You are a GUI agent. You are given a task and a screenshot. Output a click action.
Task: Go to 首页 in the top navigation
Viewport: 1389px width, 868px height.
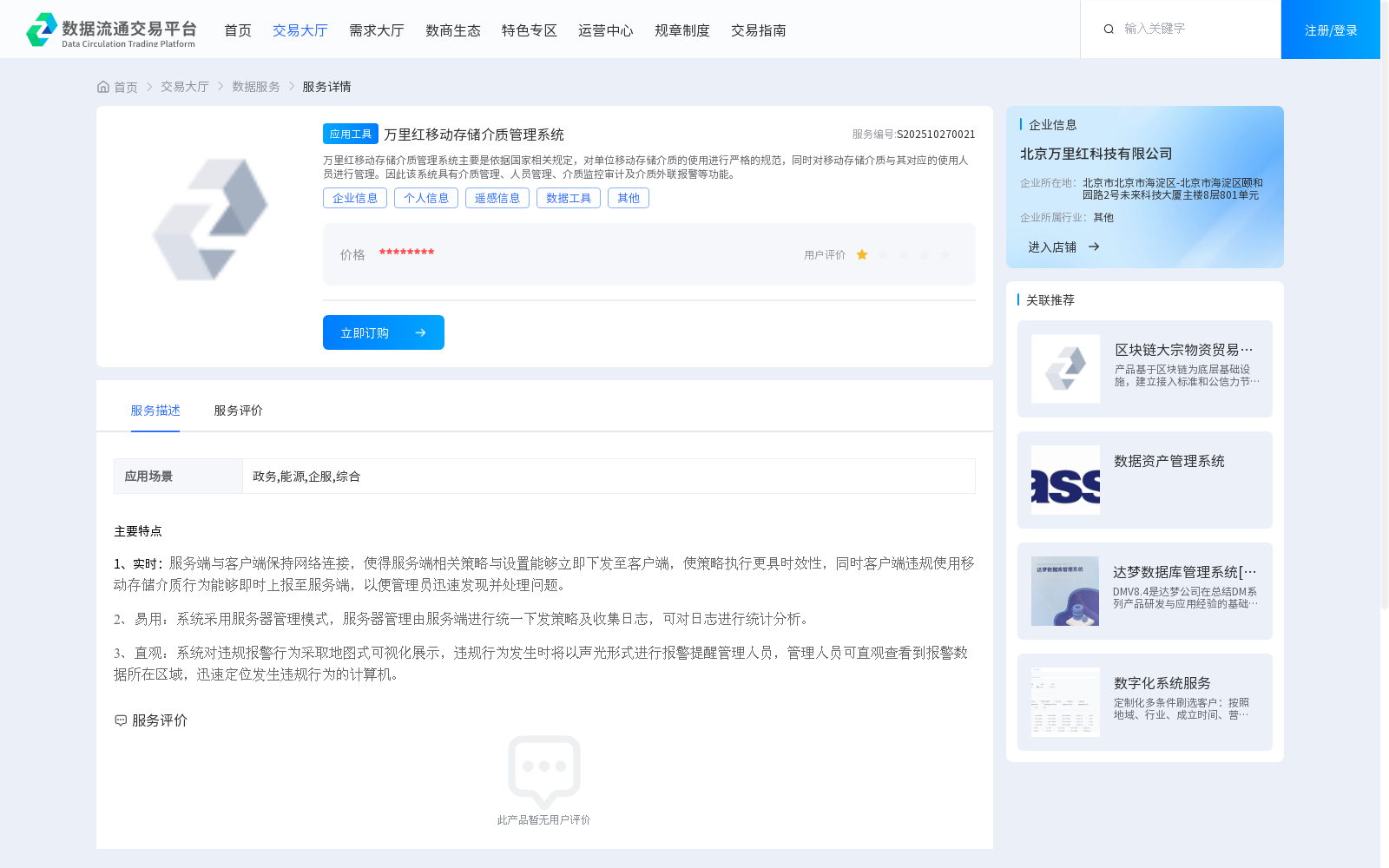pyautogui.click(x=238, y=30)
